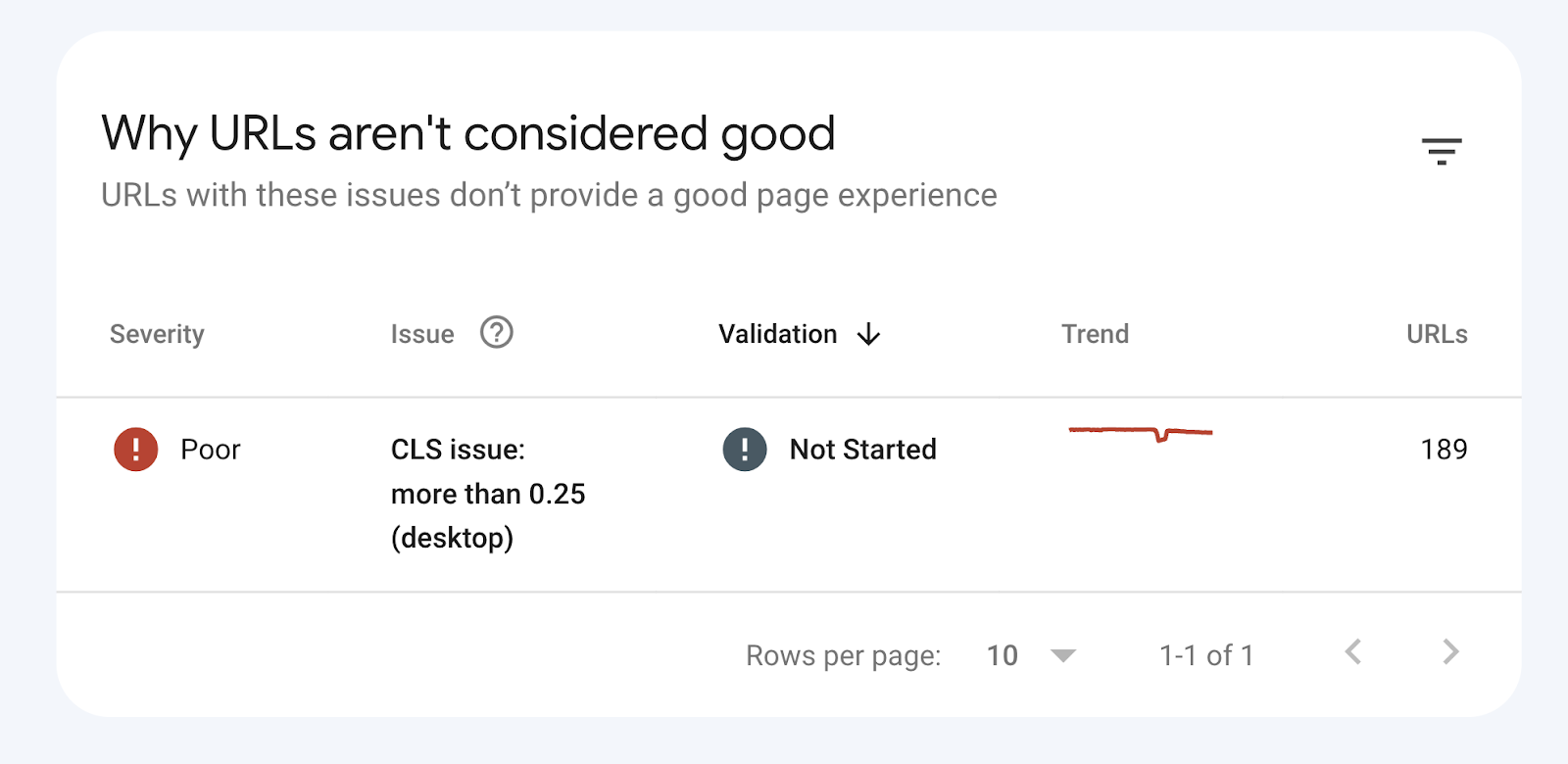This screenshot has height=764, width=1568.
Task: Sort by the Severity column header
Action: (157, 335)
